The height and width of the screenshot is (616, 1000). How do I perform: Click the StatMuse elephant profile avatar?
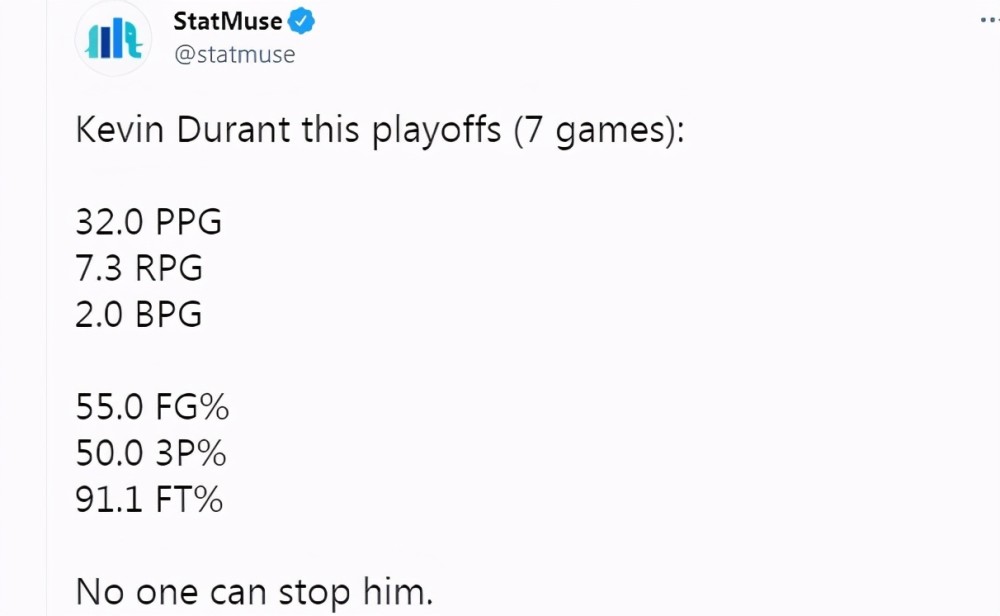coord(114,38)
